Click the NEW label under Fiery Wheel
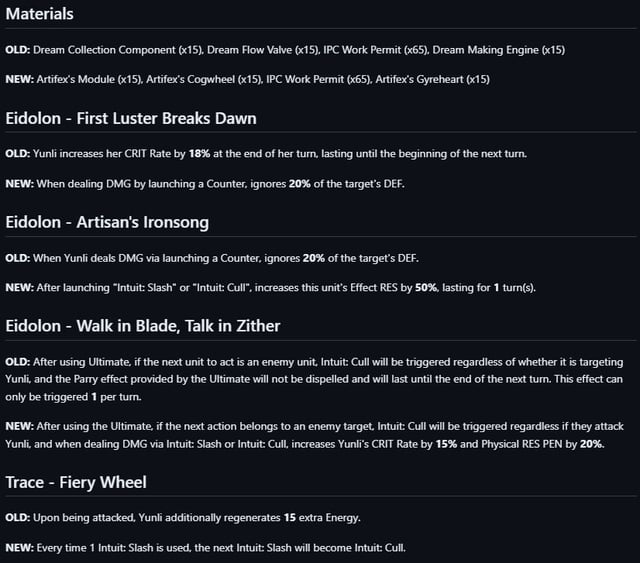Screen dimensions: 640x563 (x=20, y=548)
